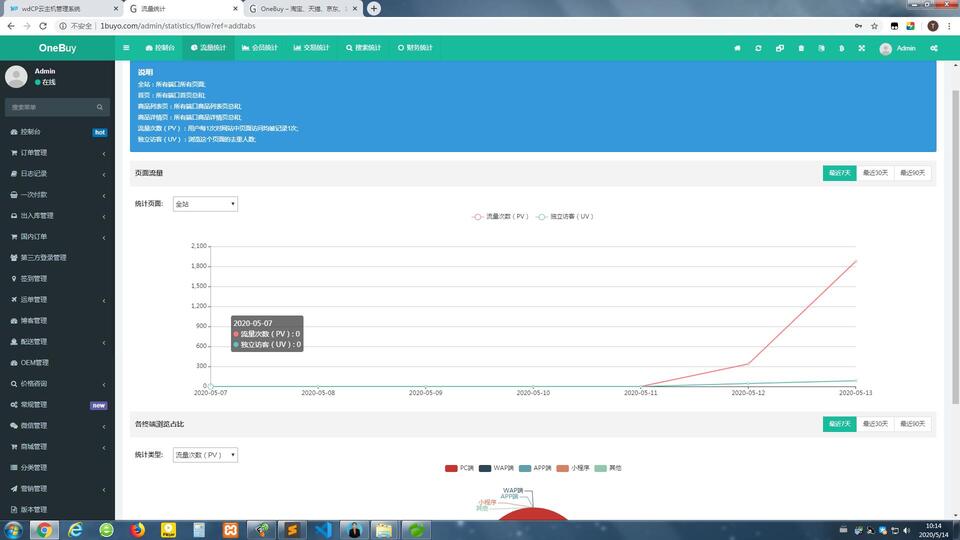Expand the 出入库管理 sidebar menu
Viewport: 960px width, 540px height.
tap(58, 216)
